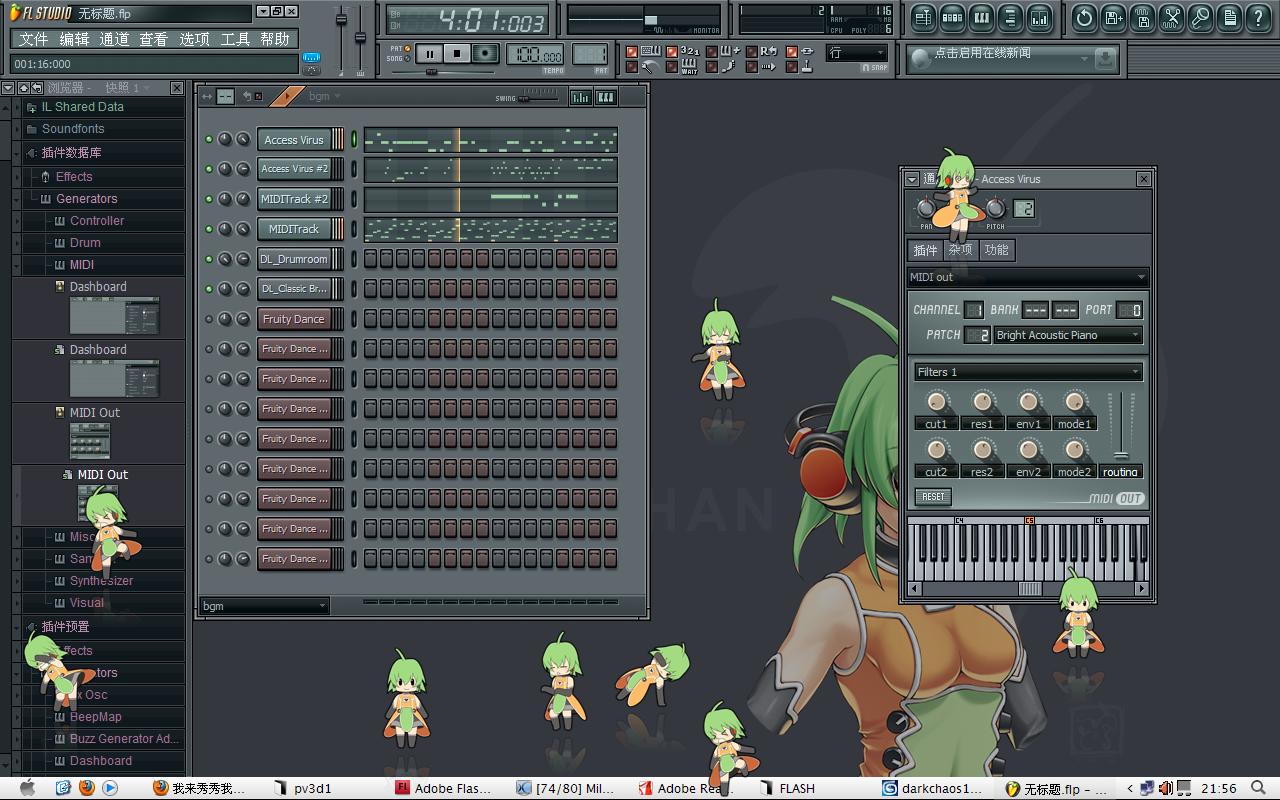Open Adobe Flash taskbar item

(442, 788)
